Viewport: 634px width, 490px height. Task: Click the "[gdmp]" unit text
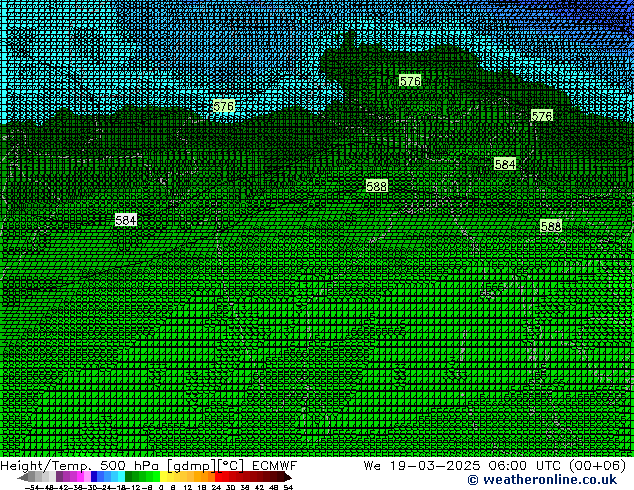[191, 466]
